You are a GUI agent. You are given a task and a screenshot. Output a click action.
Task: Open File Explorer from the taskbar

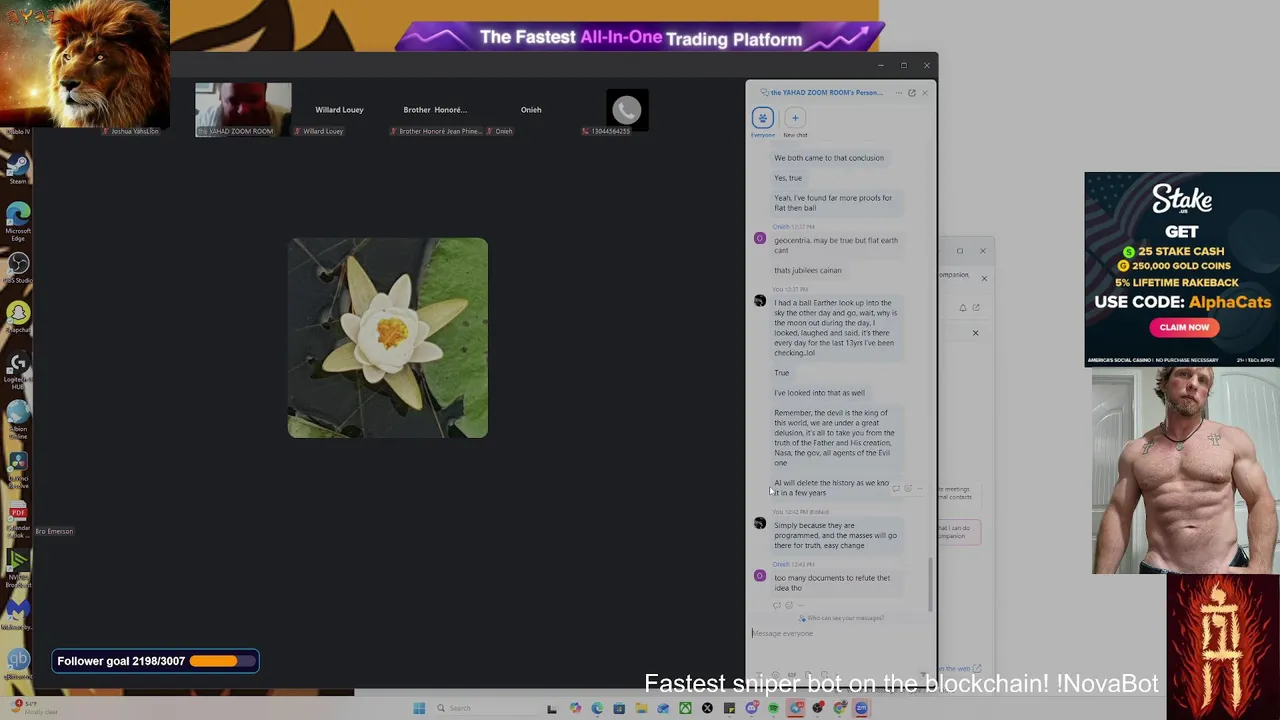pos(641,708)
